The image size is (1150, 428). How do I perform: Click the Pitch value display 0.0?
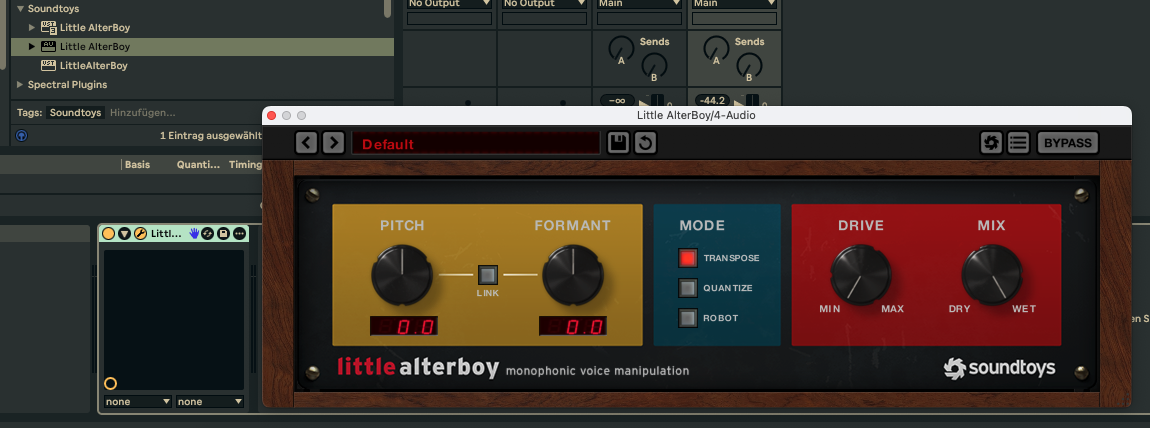[403, 326]
